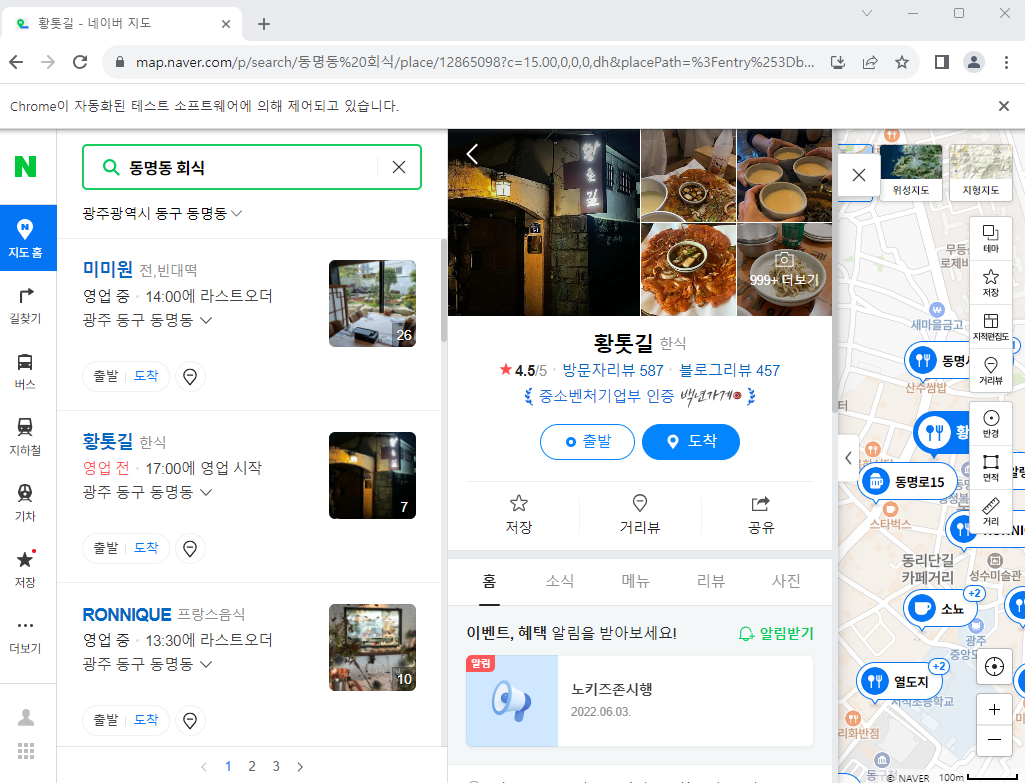Zoom out the map with minus
The height and width of the screenshot is (783, 1025).
point(994,740)
